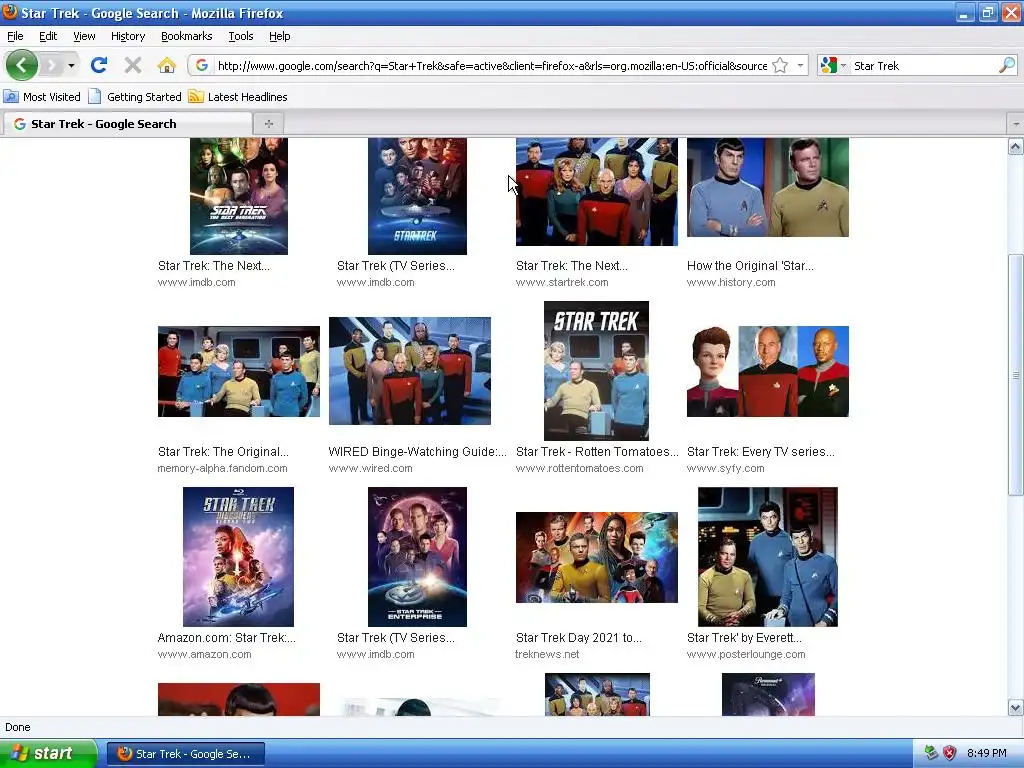Open the Rotten Tomatoes STAR TREK poster thumbnail

pos(596,370)
